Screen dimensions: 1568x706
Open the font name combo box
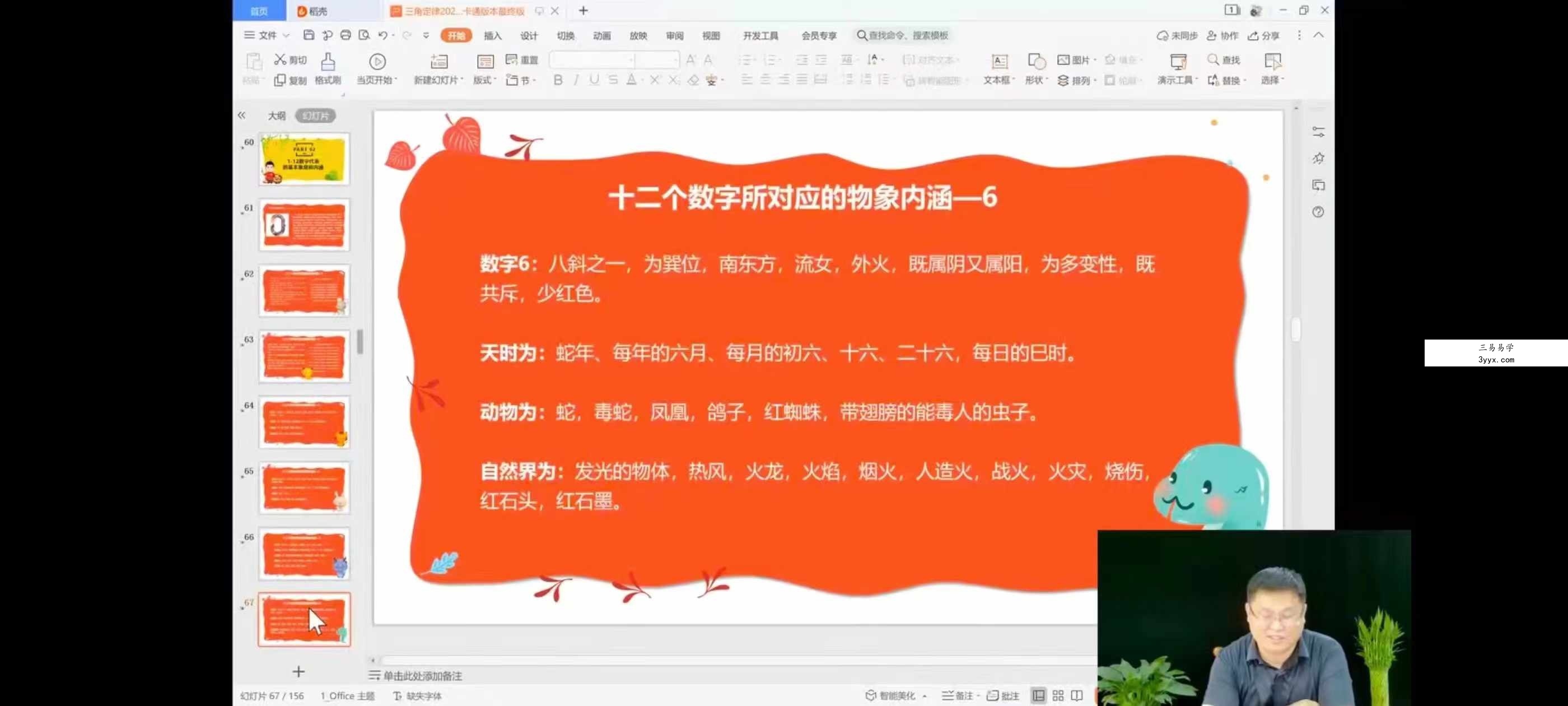tap(592, 60)
